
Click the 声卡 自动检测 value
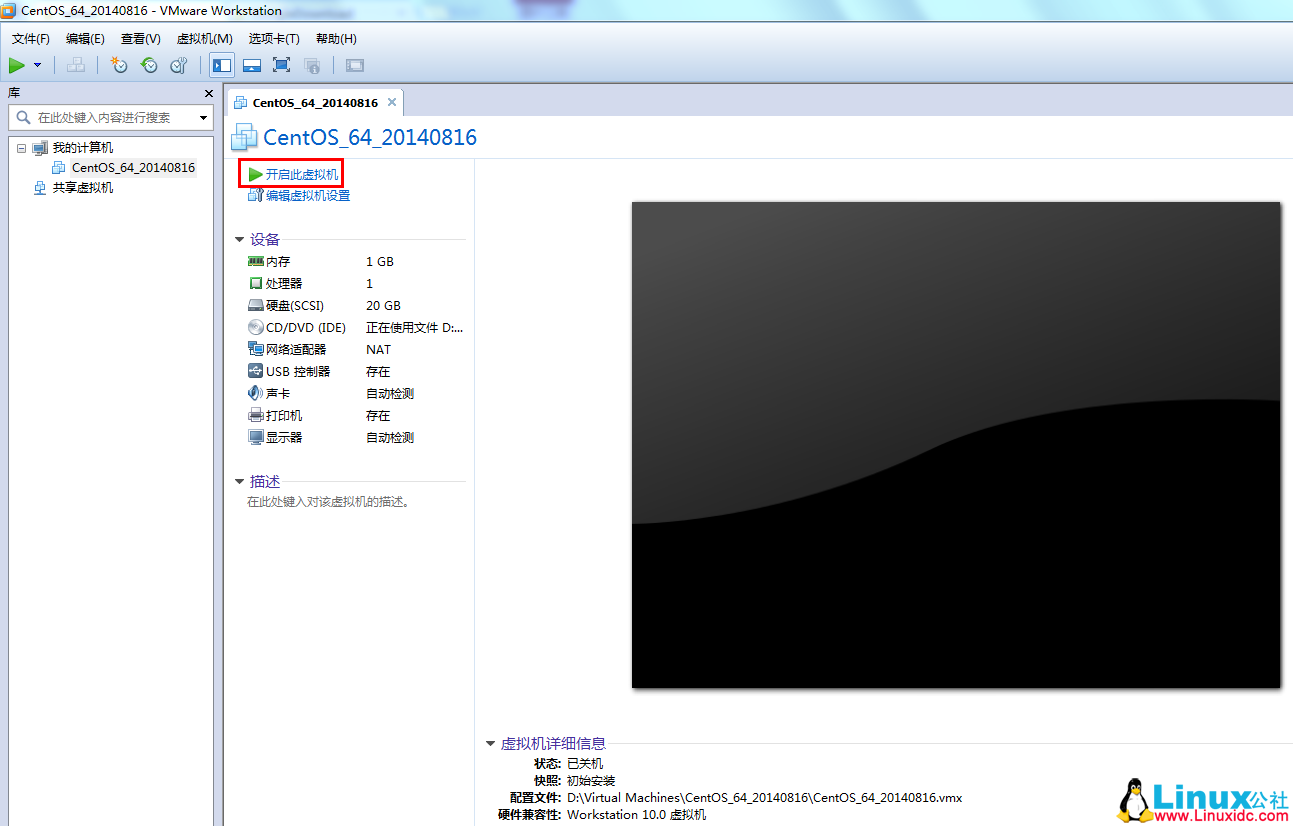390,393
